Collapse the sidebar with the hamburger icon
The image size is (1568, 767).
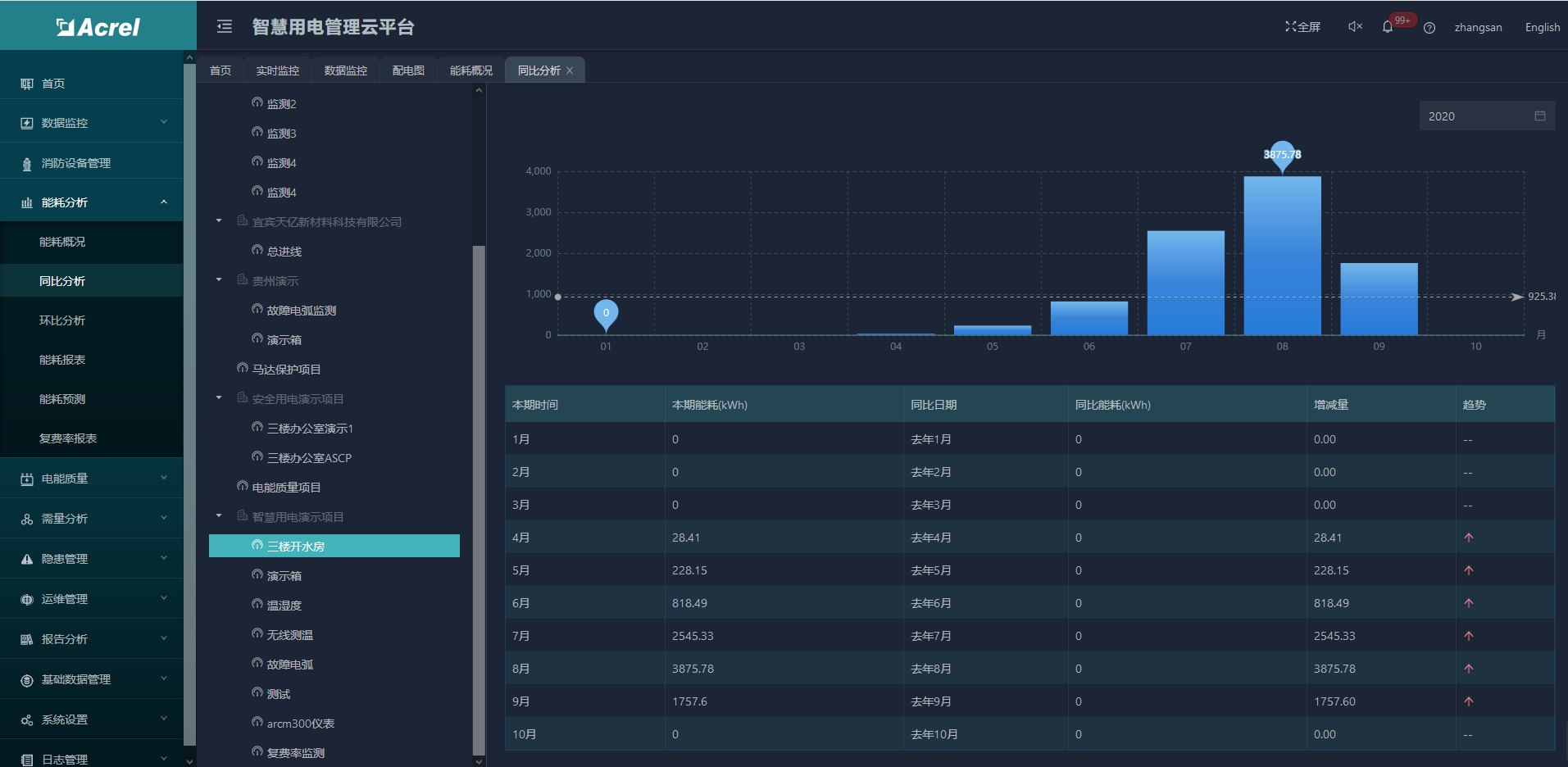[225, 27]
